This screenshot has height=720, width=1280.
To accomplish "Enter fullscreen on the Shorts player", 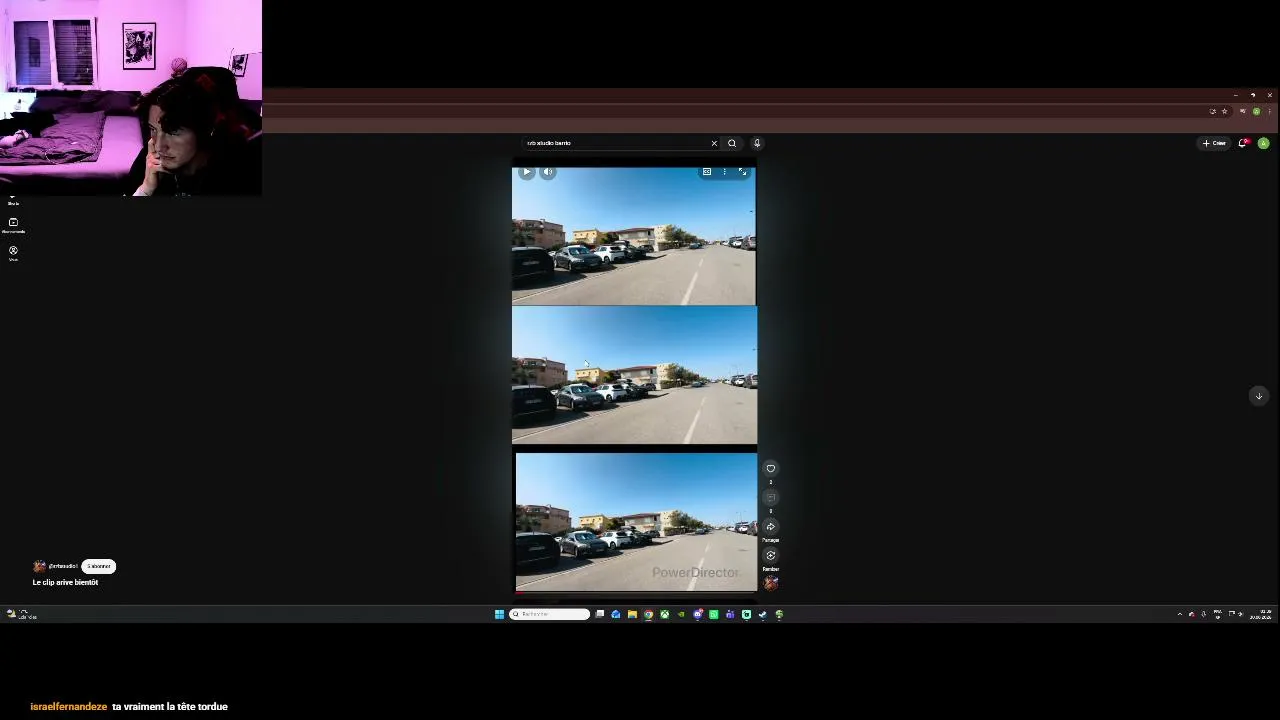I will click(x=742, y=172).
